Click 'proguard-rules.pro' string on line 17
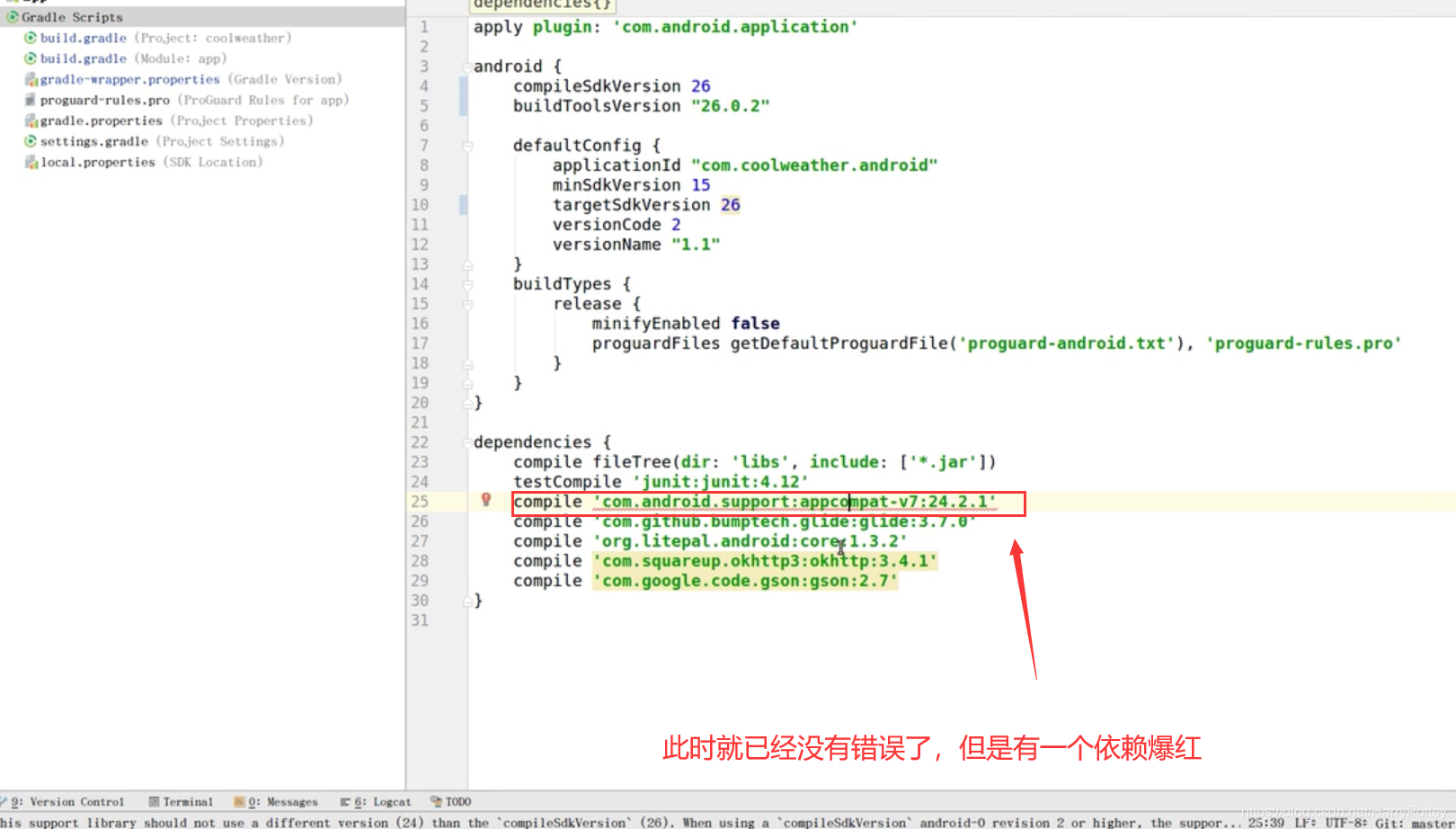This screenshot has width=1456, height=829. [x=1303, y=343]
